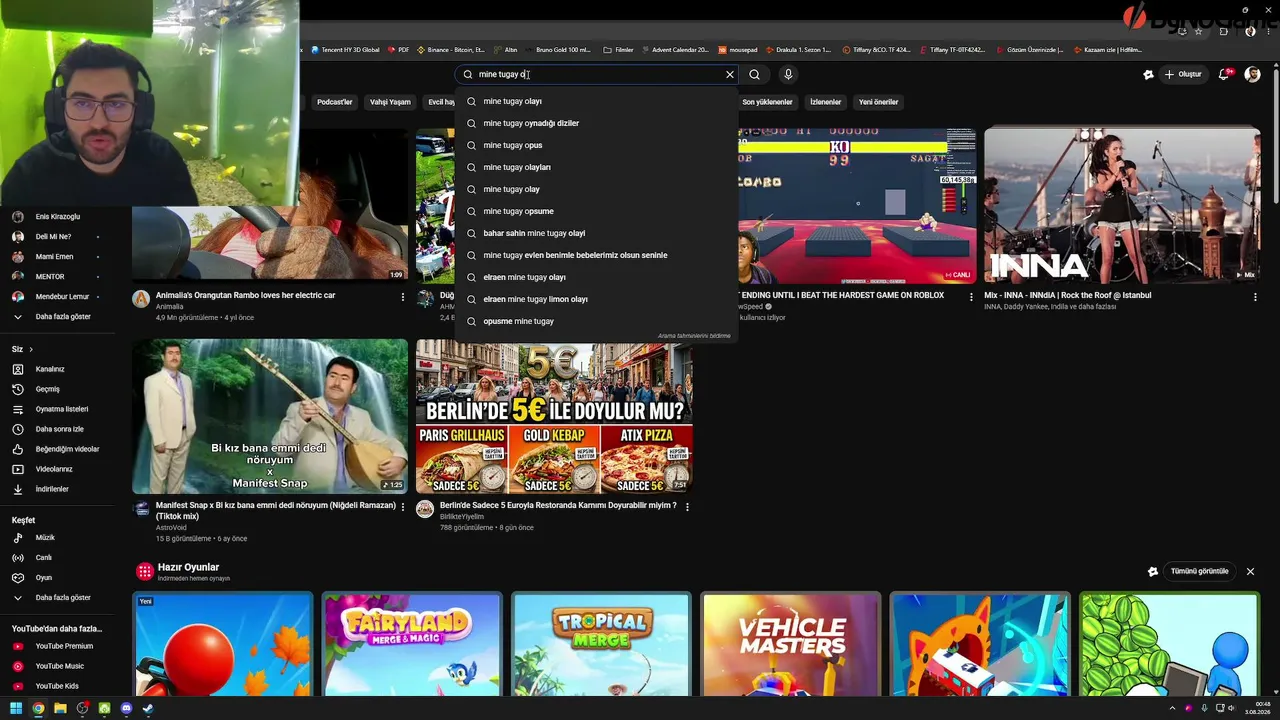
Task: Open the Vehicle Masters game
Action: pyautogui.click(x=791, y=644)
